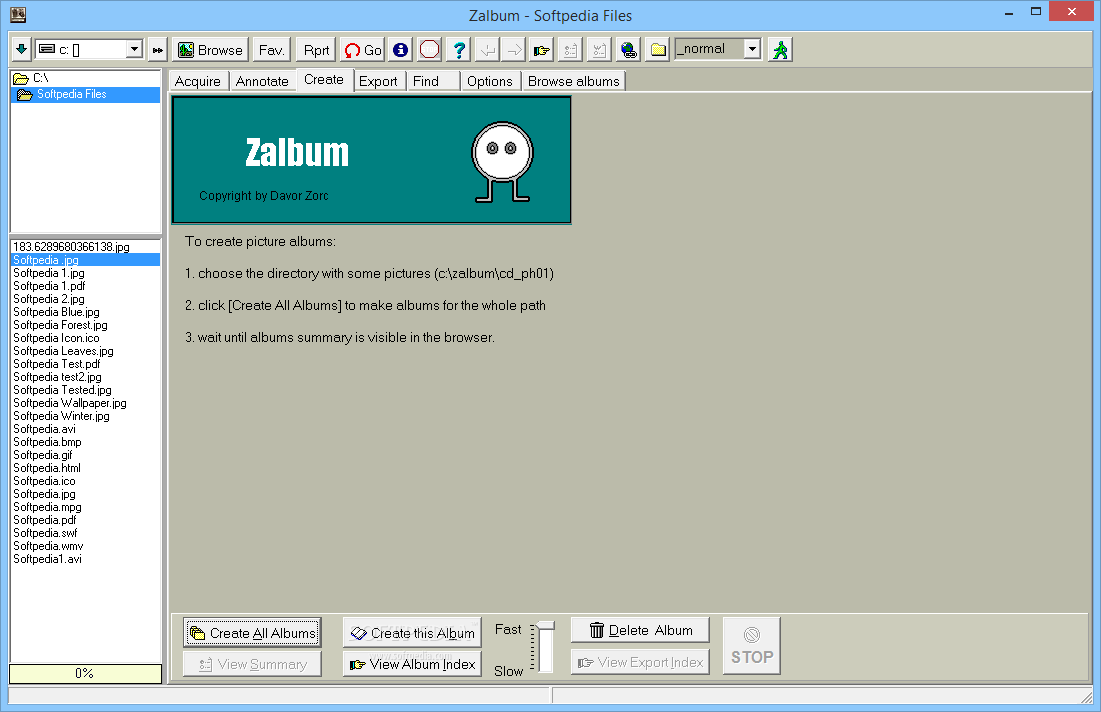Open the Options tab

pos(489,81)
